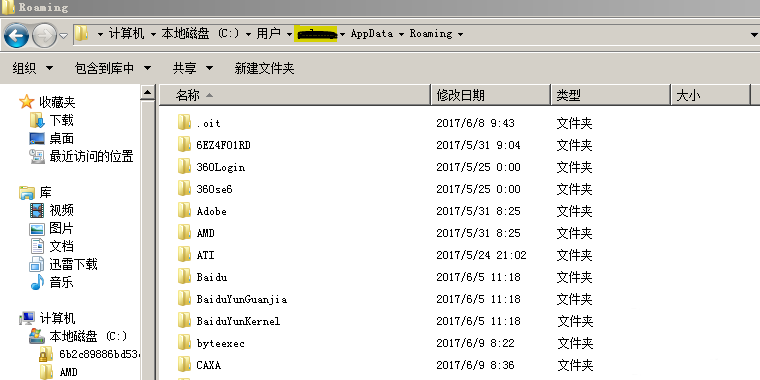Select the 库 libraries icon in sidebar

[x=27, y=192]
